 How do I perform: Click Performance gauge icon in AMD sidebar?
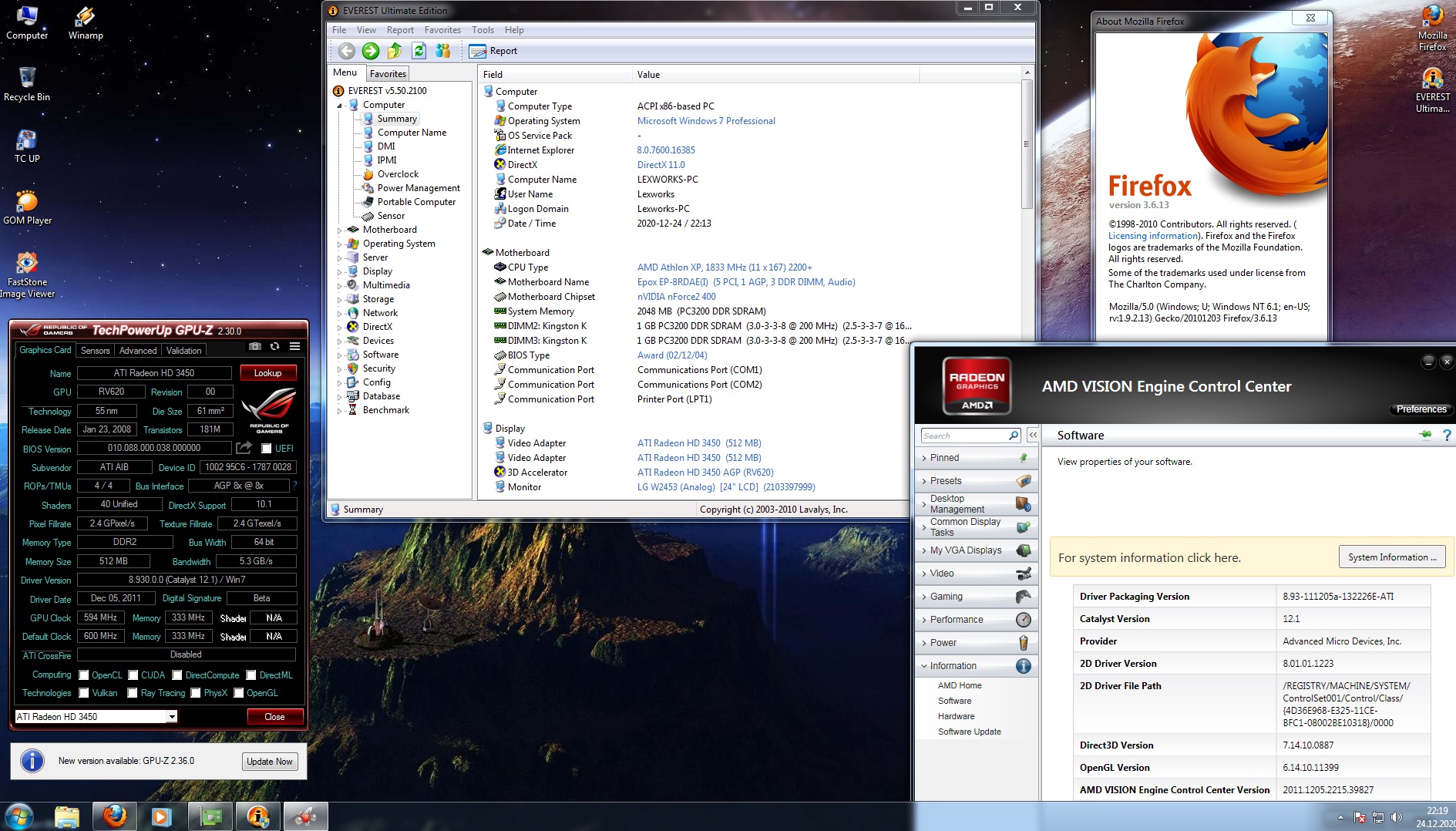[x=1024, y=620]
